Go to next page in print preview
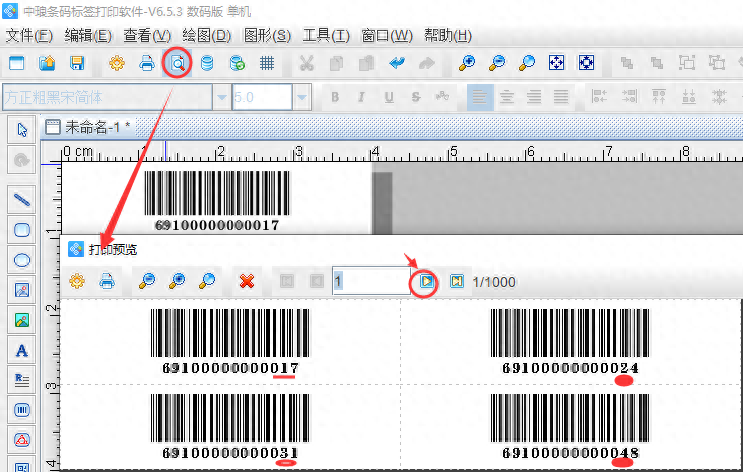Screen dimensions: 743x472 pos(426,282)
